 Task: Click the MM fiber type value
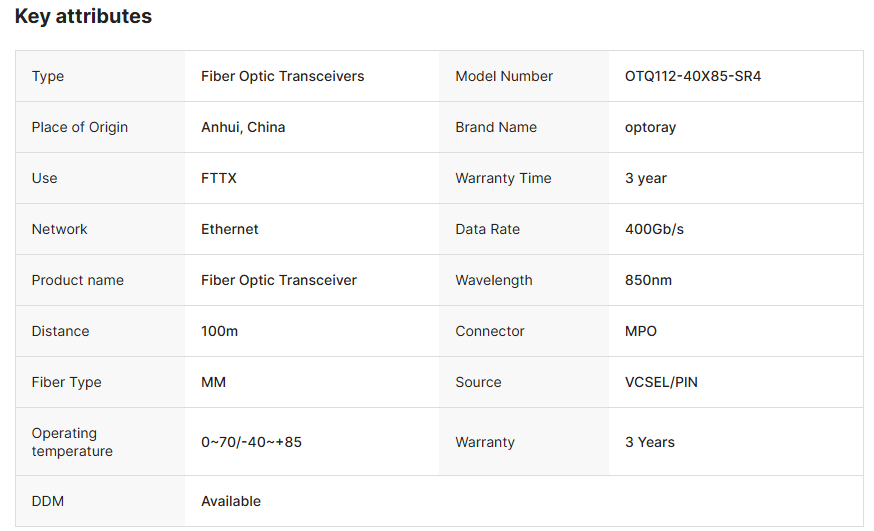coord(213,382)
